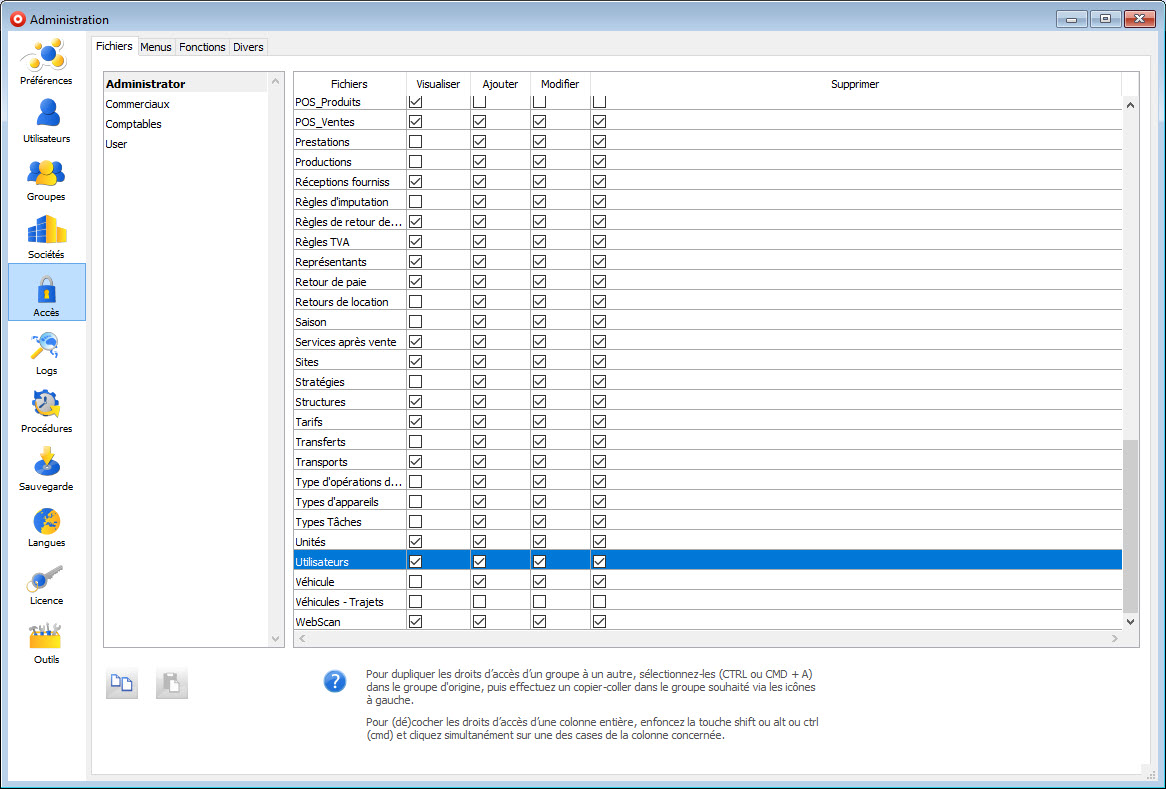Image resolution: width=1166 pixels, height=789 pixels.
Task: Click the blue help question mark icon
Action: 335,682
